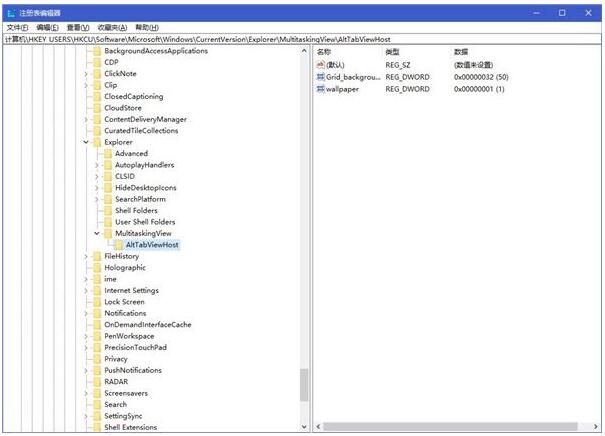Click the tree pane scroll up arrow

(304, 51)
